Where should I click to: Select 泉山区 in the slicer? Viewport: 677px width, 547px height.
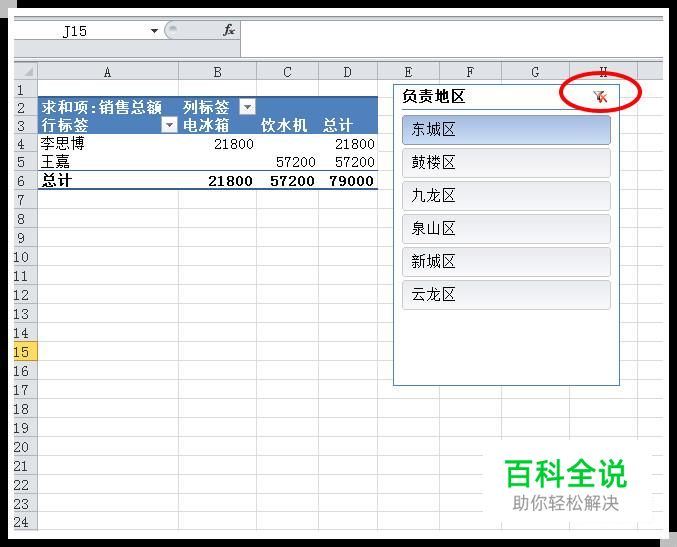[506, 229]
